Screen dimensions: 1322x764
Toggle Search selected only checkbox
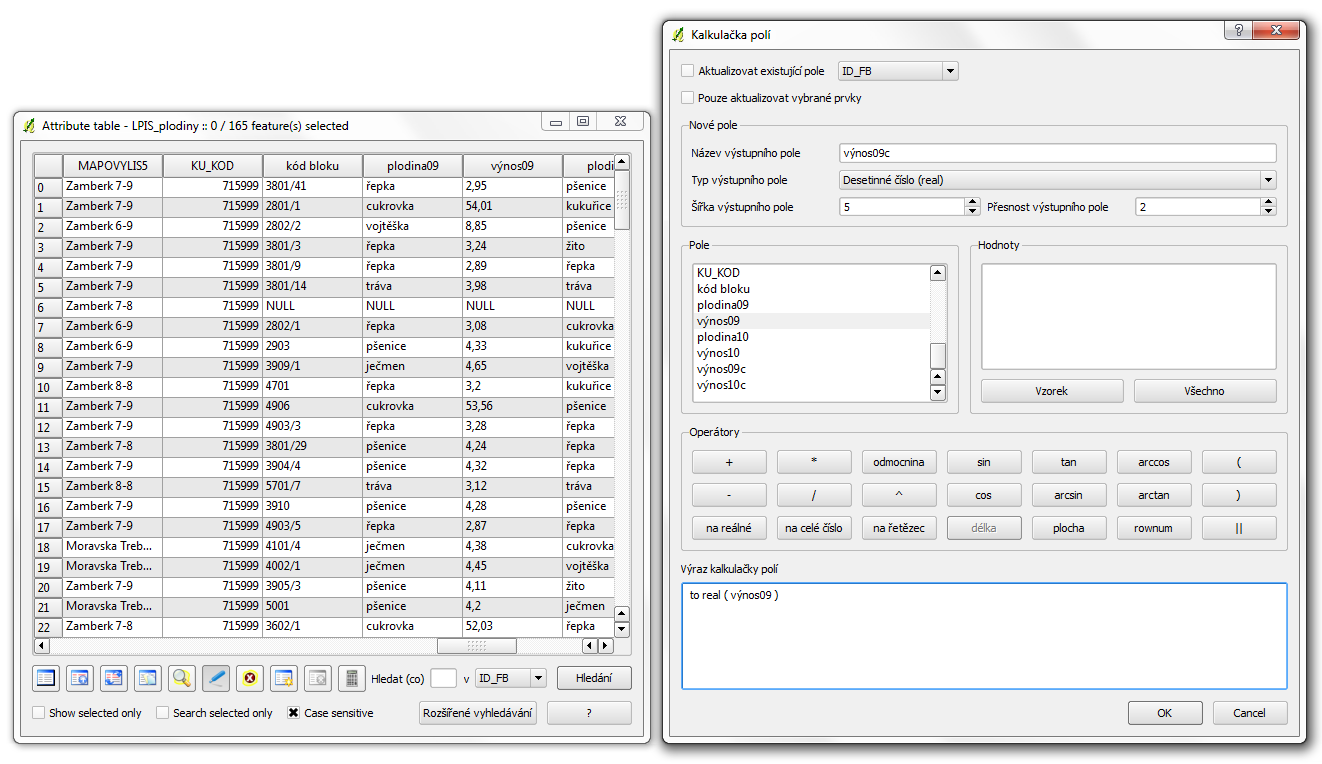click(x=163, y=713)
